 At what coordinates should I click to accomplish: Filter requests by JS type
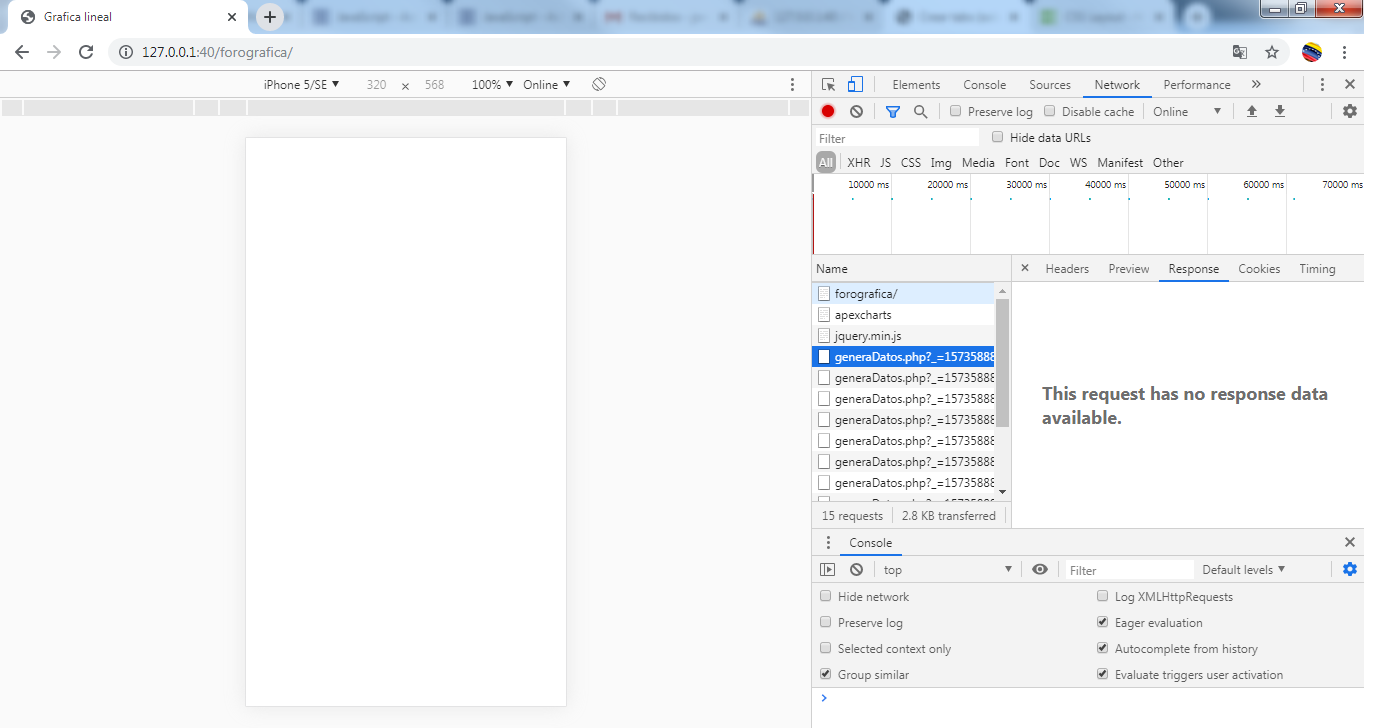[x=885, y=162]
